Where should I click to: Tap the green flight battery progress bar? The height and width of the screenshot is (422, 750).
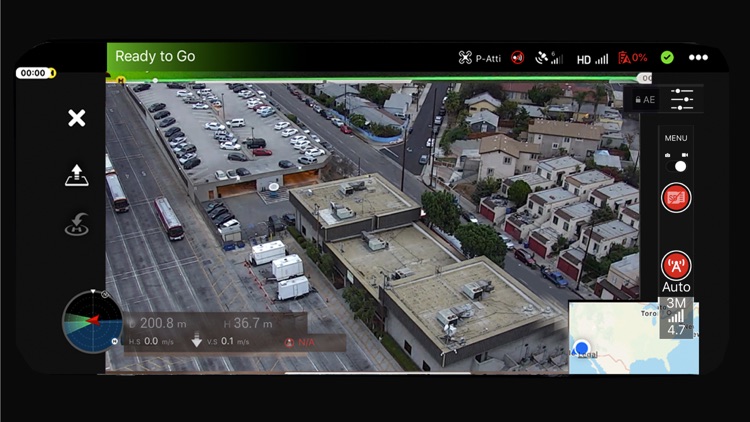pyautogui.click(x=378, y=79)
